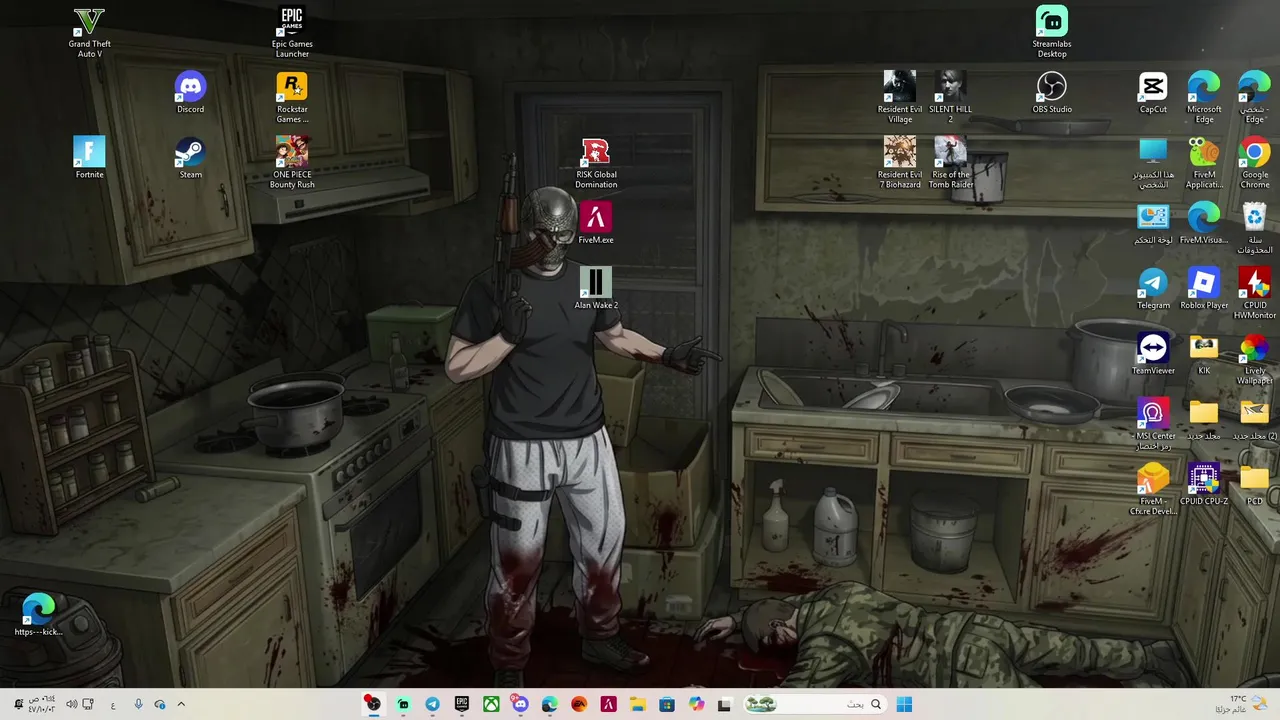Select the TeamViewer desktop shortcut
Viewport: 1280px width, 720px height.
point(1153,353)
